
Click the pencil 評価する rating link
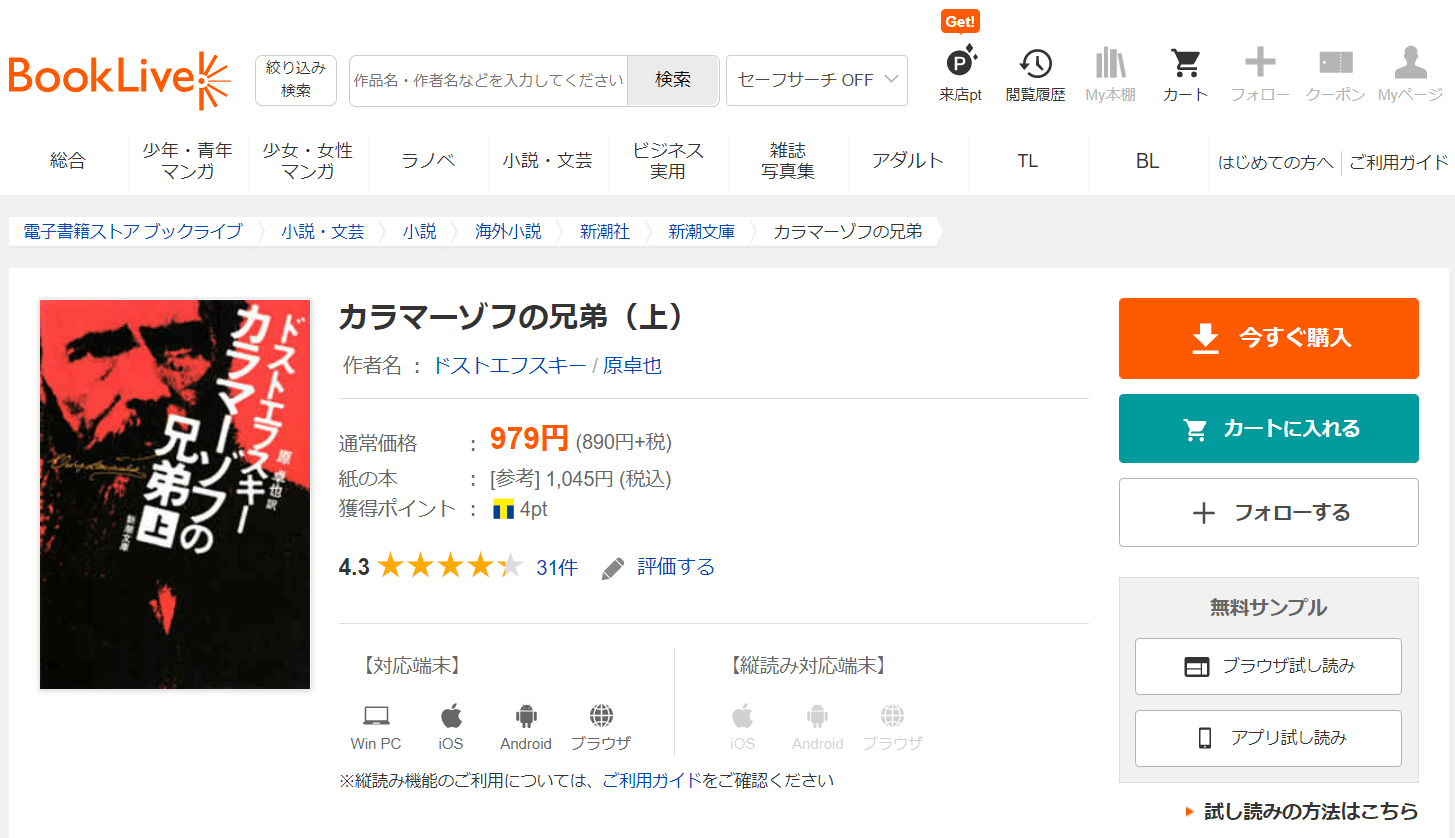click(x=658, y=568)
